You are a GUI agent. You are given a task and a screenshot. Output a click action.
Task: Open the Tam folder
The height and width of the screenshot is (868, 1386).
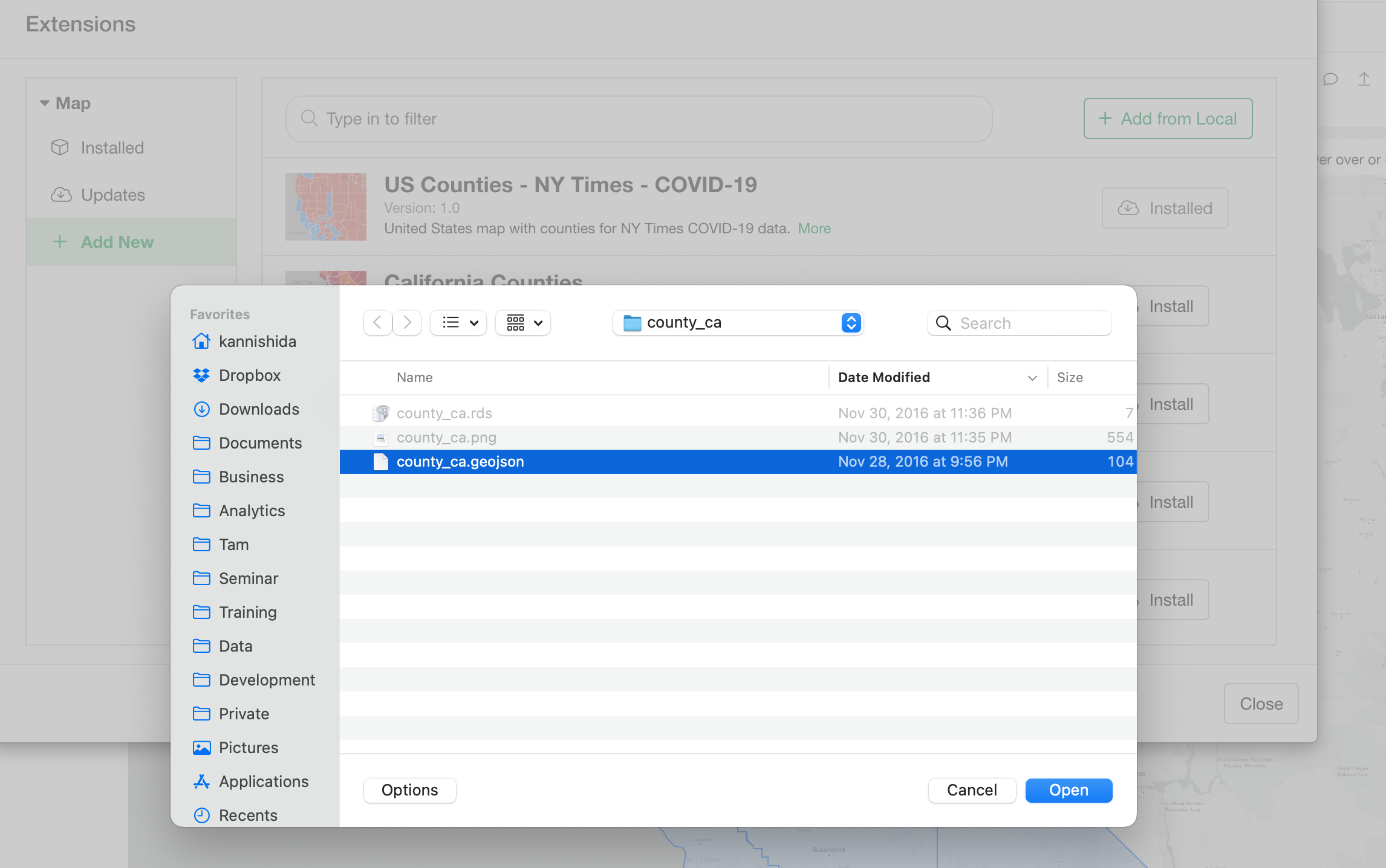[221, 545]
